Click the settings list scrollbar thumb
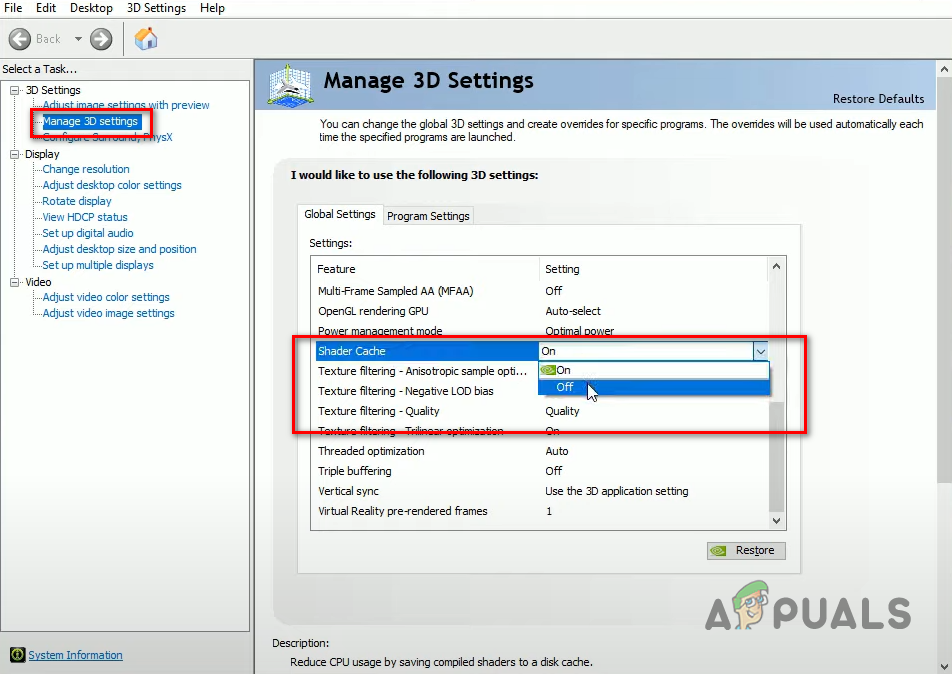The height and width of the screenshot is (674, 952). [776, 455]
